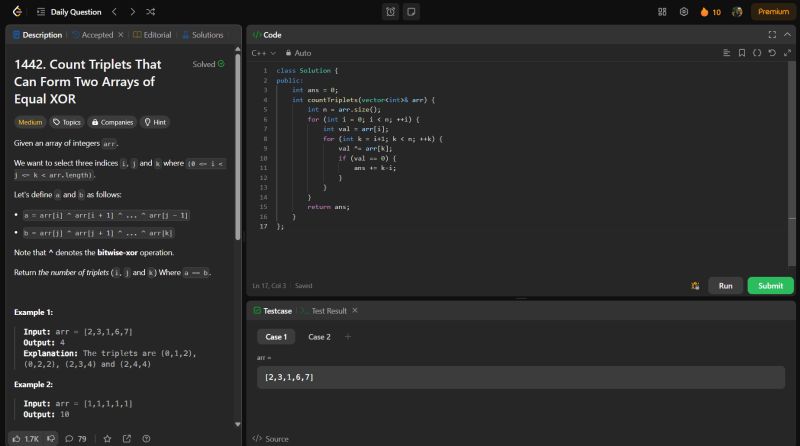Click the Run button
Viewport: 800px width, 446px height.
[725, 286]
